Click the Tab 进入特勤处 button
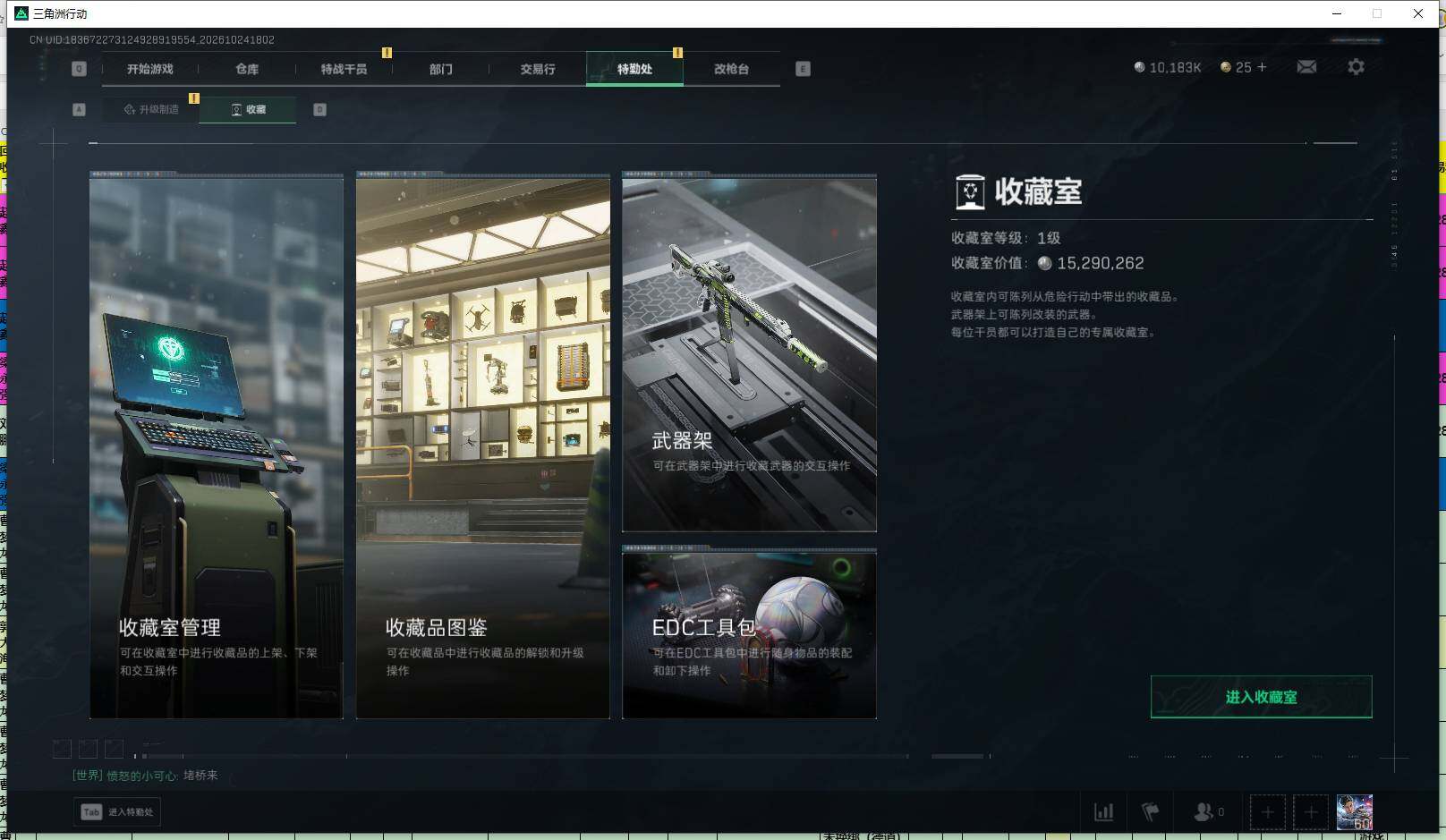This screenshot has width=1446, height=840. (117, 812)
